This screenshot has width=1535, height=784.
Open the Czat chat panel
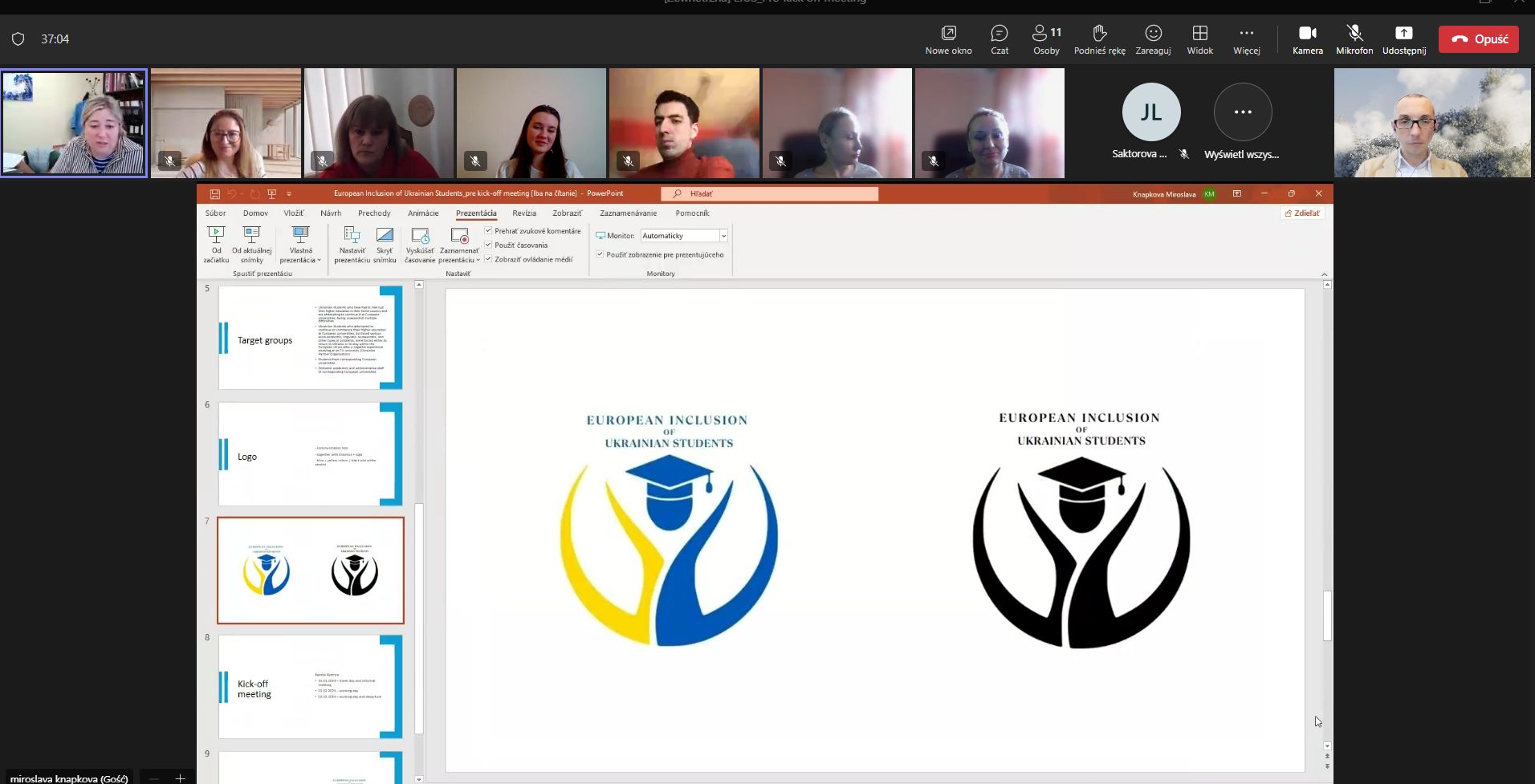click(999, 39)
